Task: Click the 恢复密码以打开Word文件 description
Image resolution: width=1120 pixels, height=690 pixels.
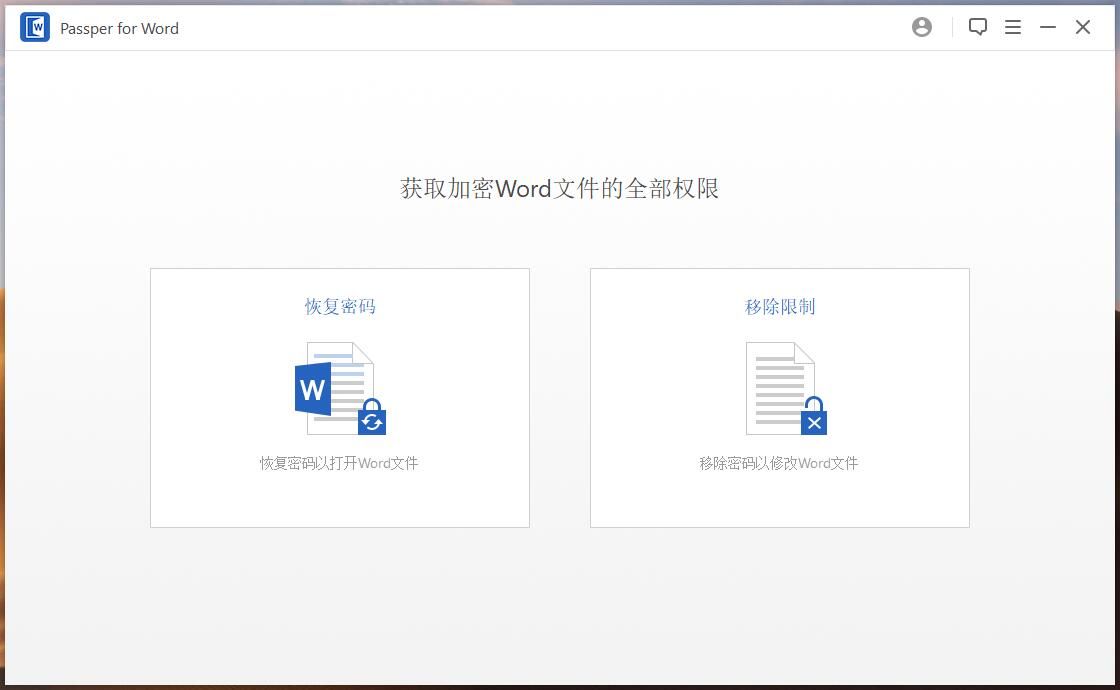Action: tap(339, 463)
